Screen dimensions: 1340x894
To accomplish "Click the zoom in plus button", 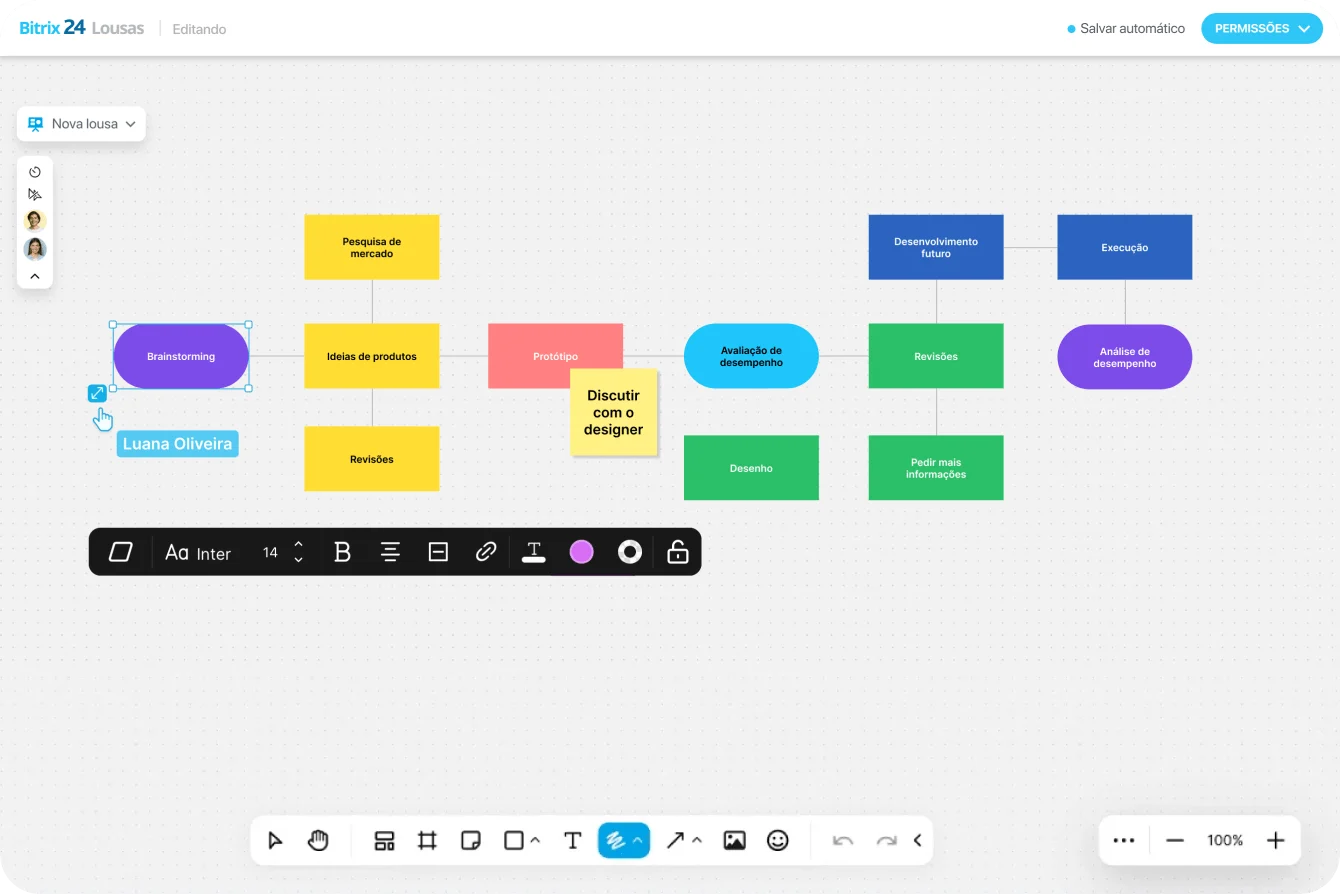I will pyautogui.click(x=1275, y=840).
